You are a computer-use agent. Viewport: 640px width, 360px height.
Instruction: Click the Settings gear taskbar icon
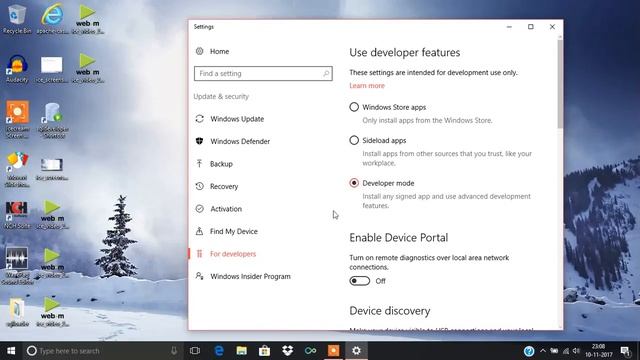pos(356,351)
